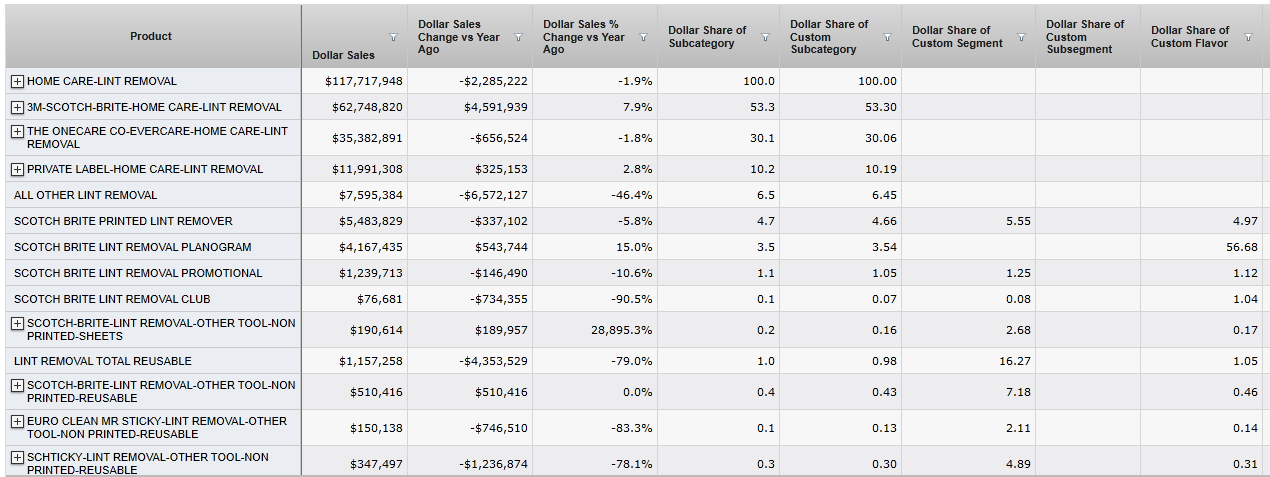This screenshot has height=477, width=1270.
Task: Open the Dollar Sales column filter icon
Action: (x=393, y=37)
